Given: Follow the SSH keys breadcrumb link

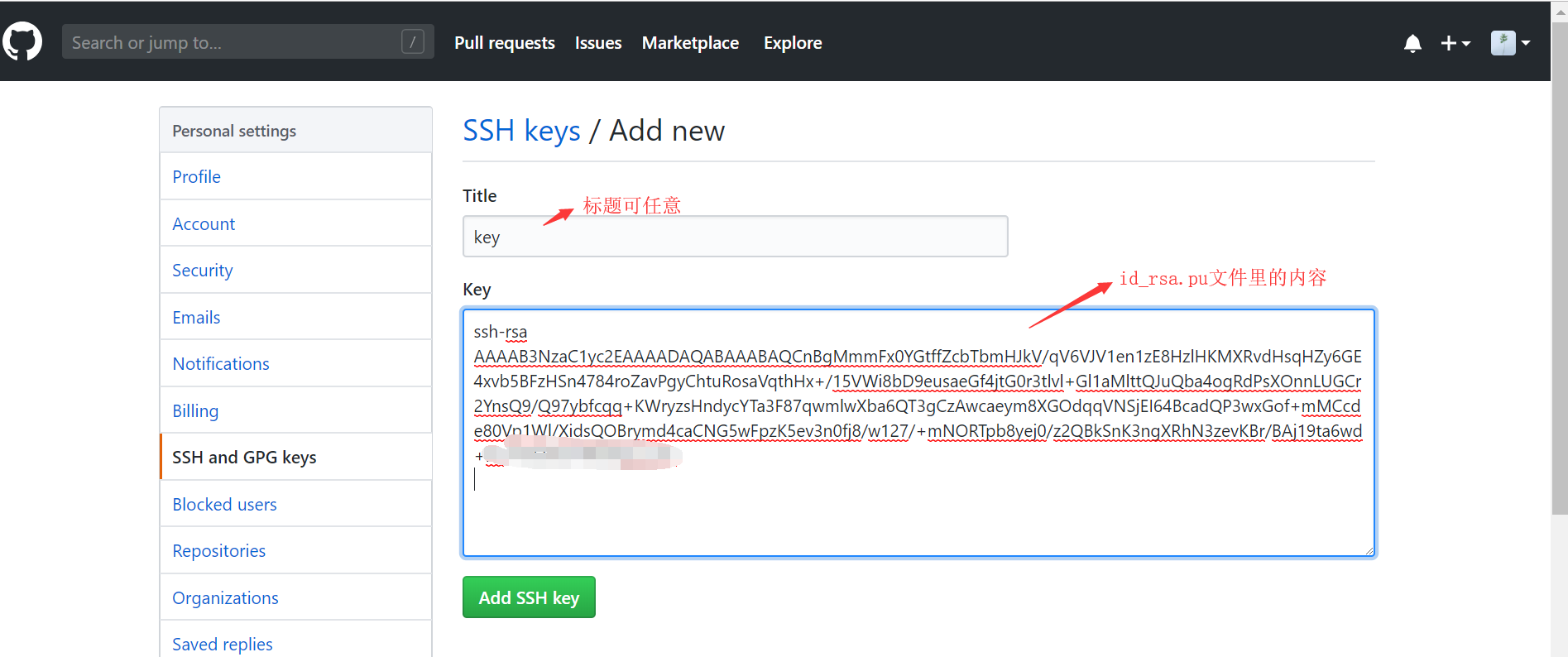Looking at the screenshot, I should (x=521, y=131).
